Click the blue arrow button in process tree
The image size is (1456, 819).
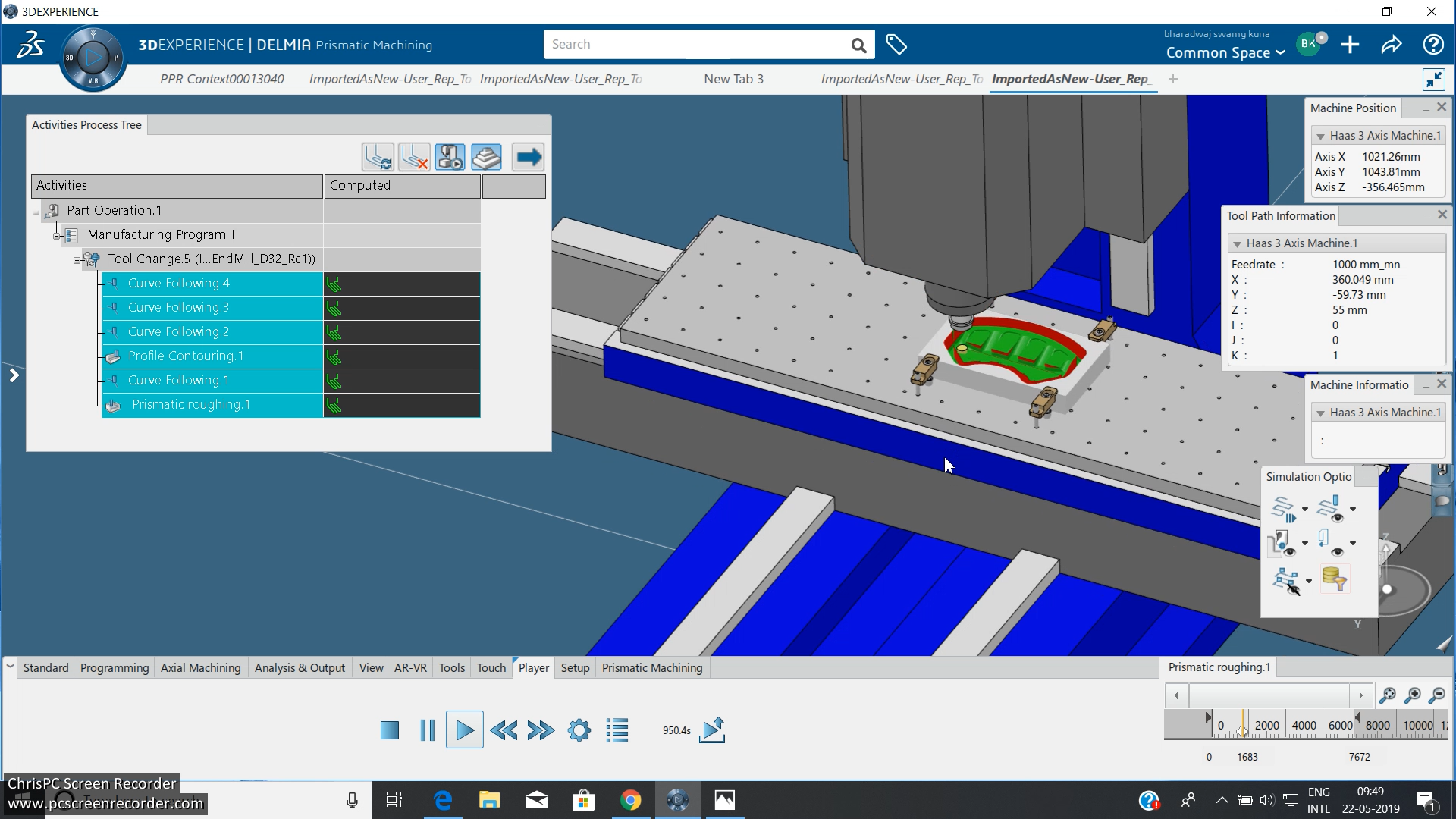click(x=529, y=157)
